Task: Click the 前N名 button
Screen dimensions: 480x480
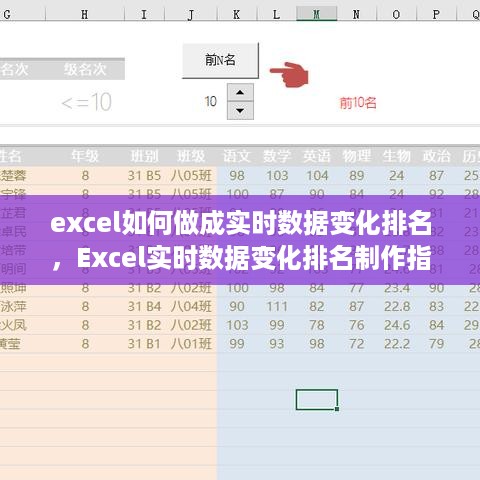Action: [220, 61]
